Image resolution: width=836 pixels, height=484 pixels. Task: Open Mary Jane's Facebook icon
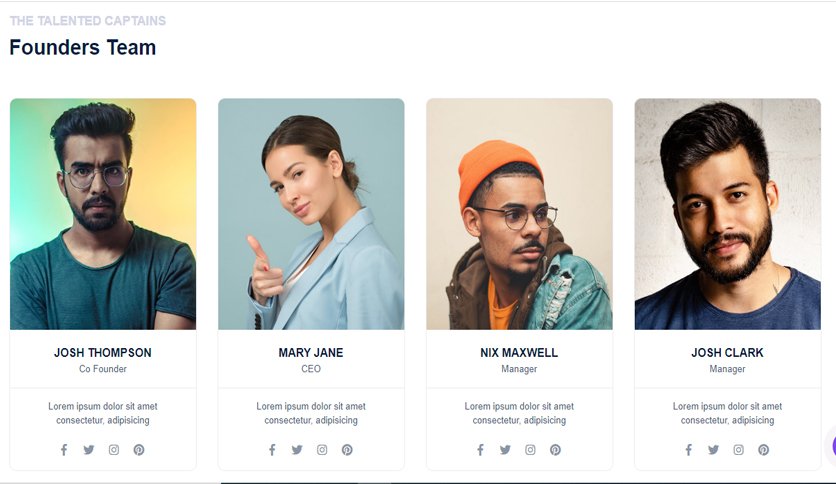(272, 450)
